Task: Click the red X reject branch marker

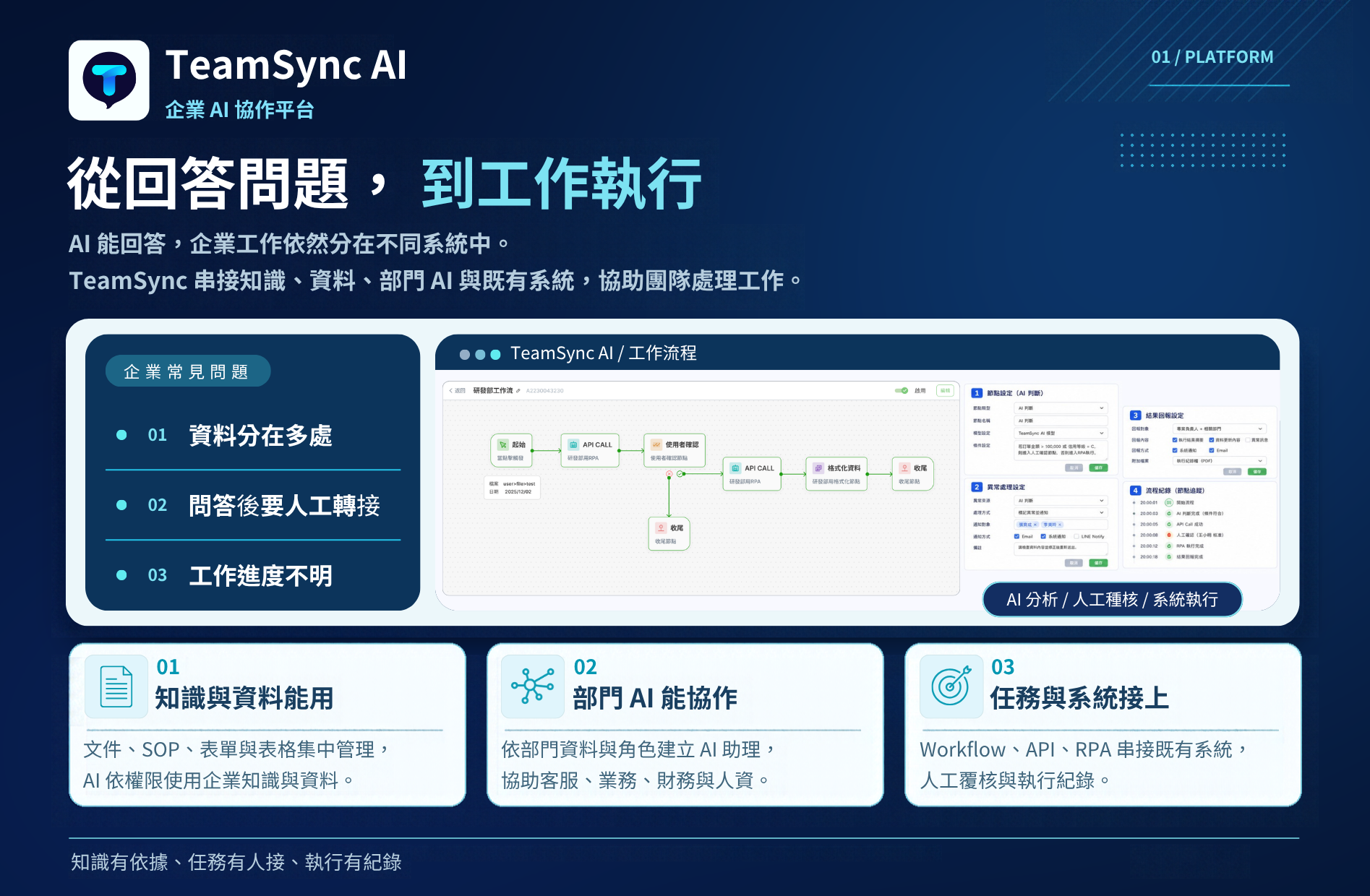Action: 669,474
